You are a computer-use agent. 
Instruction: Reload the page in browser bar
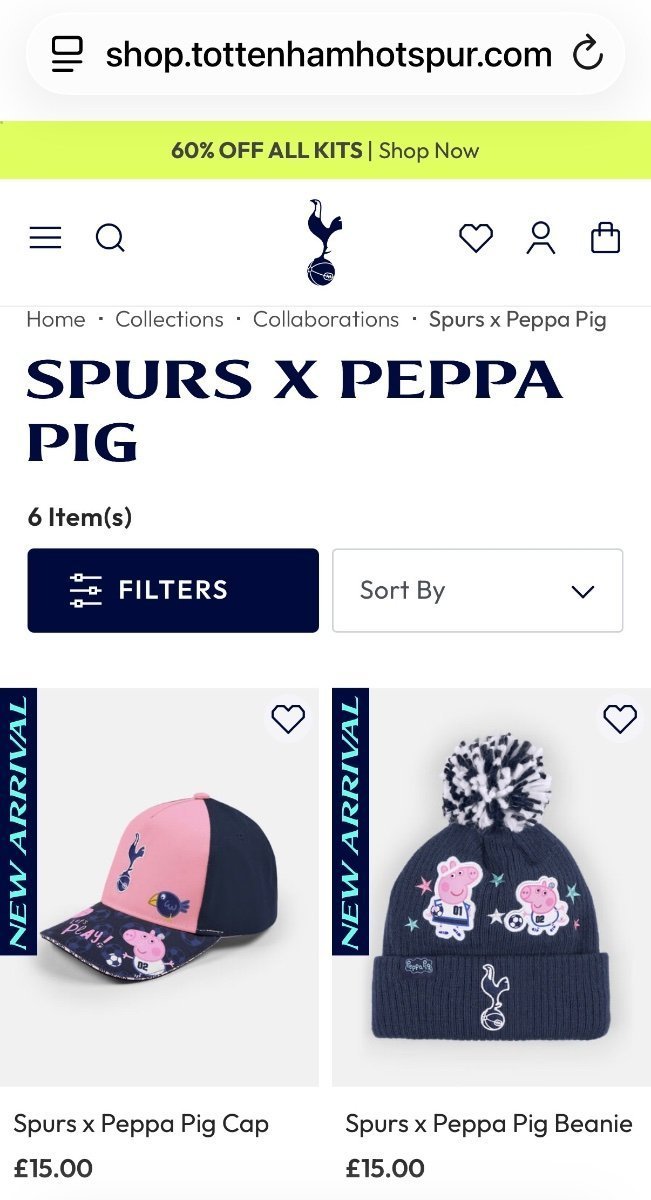pos(588,54)
